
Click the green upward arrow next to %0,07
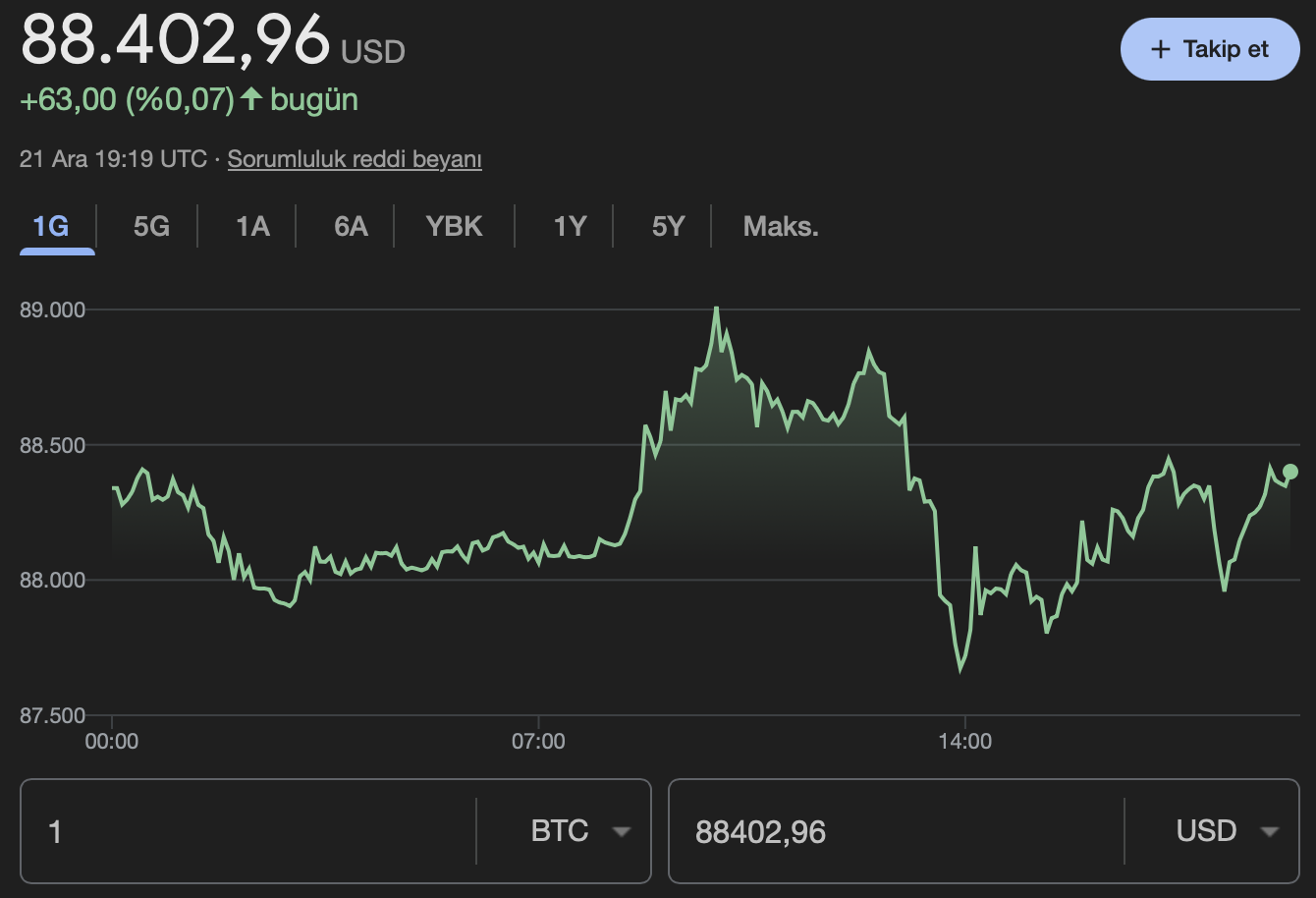252,97
